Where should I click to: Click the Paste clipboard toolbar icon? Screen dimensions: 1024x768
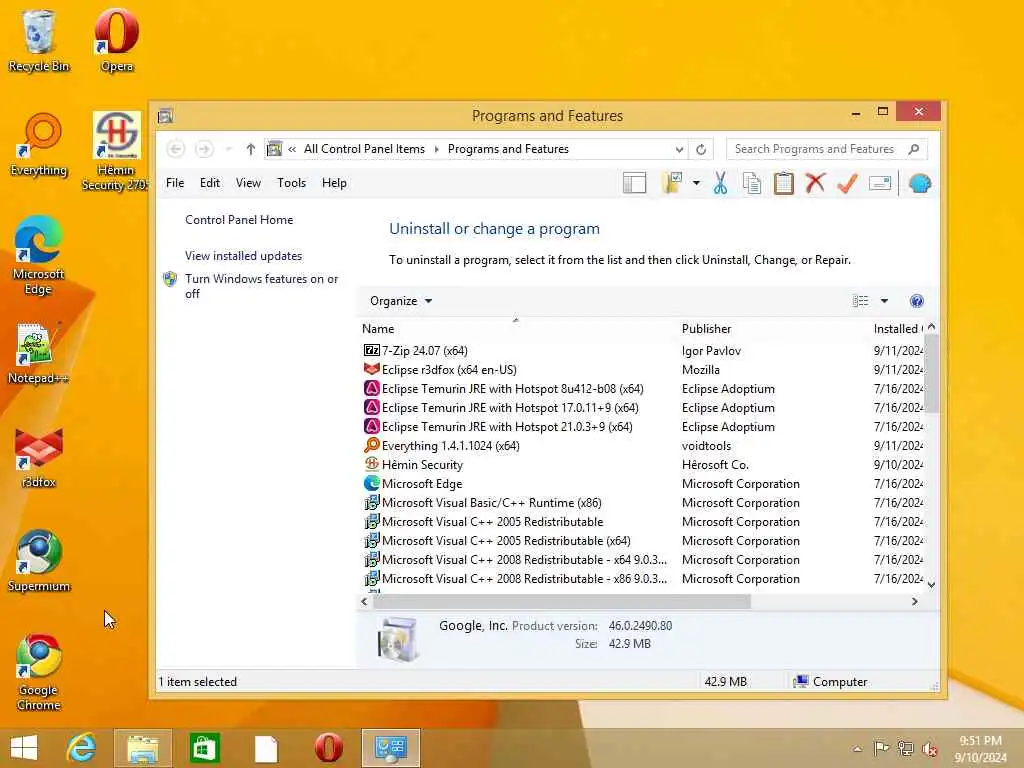[x=784, y=184]
